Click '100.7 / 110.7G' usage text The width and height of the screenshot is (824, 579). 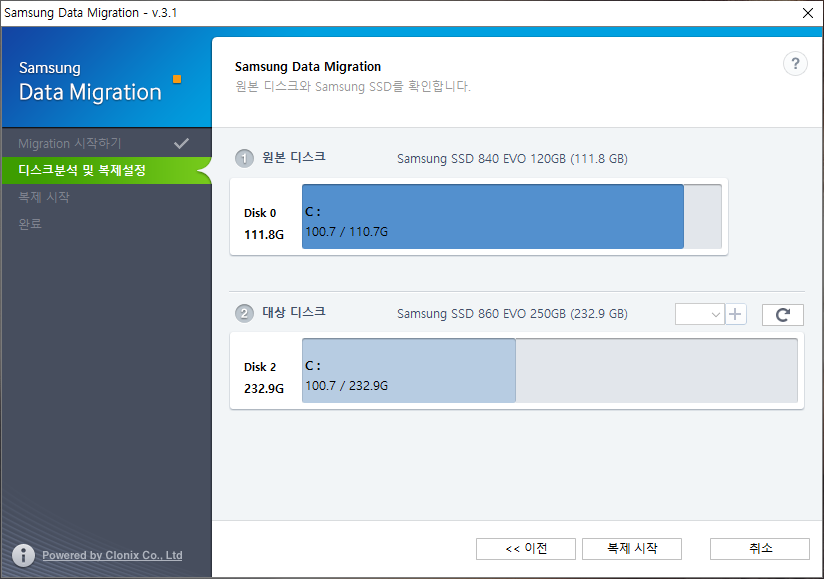click(346, 232)
